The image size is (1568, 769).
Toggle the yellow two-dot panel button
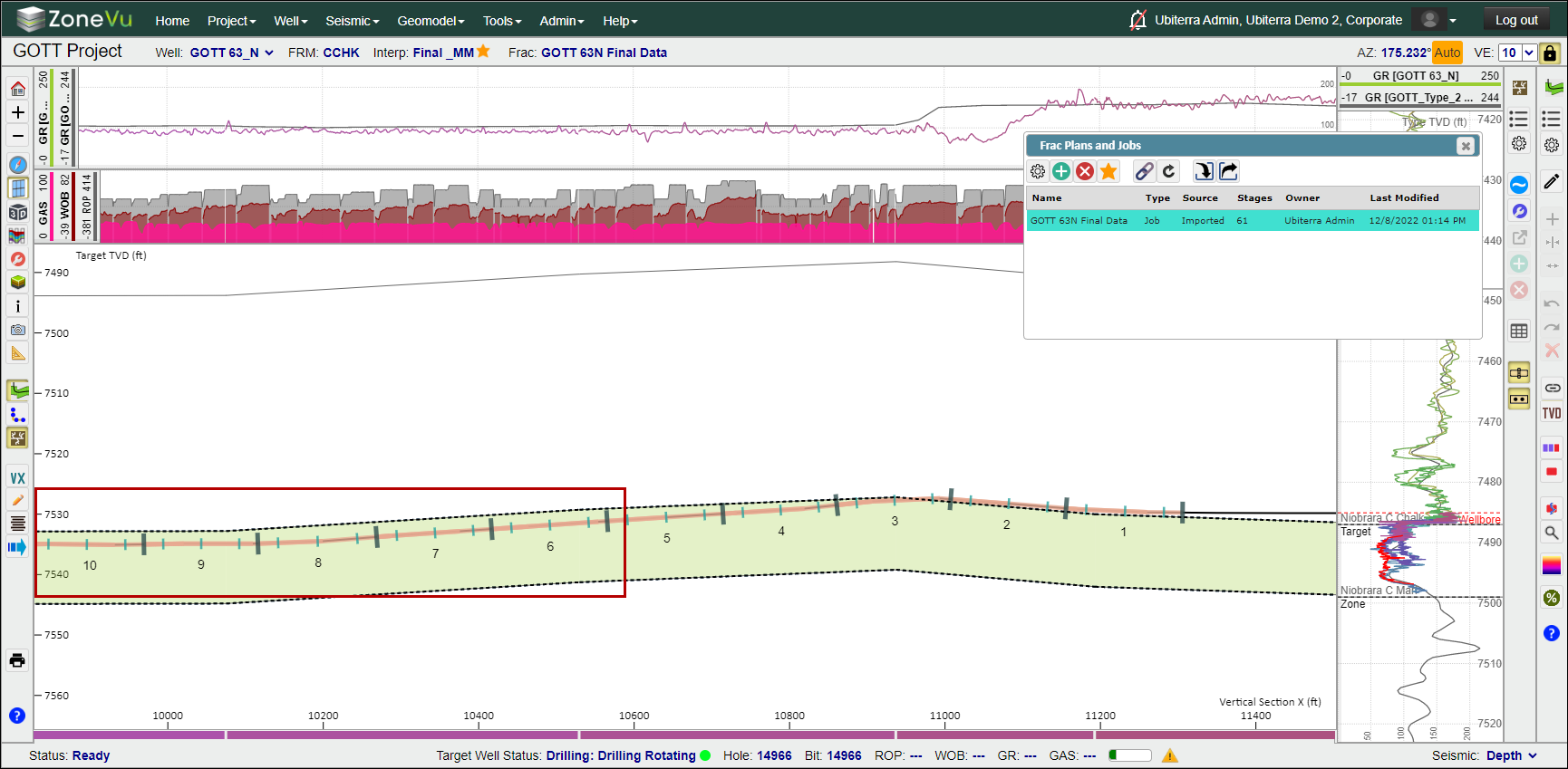tap(1520, 399)
